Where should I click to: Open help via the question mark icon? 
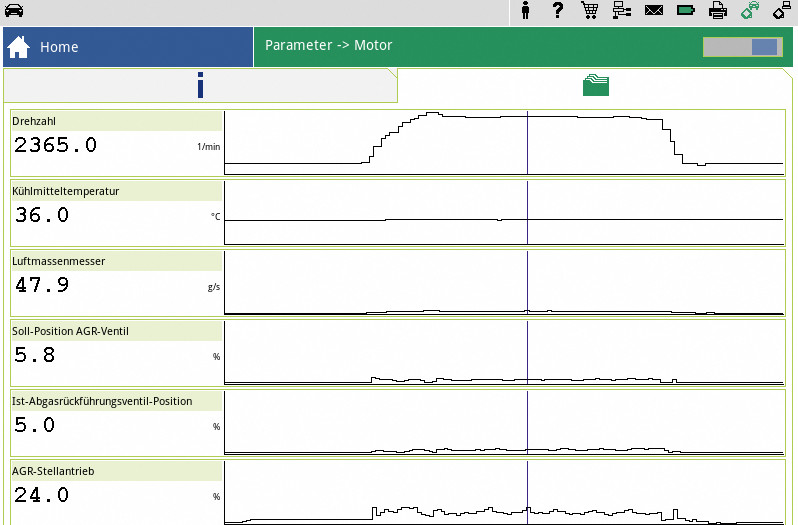pos(558,11)
